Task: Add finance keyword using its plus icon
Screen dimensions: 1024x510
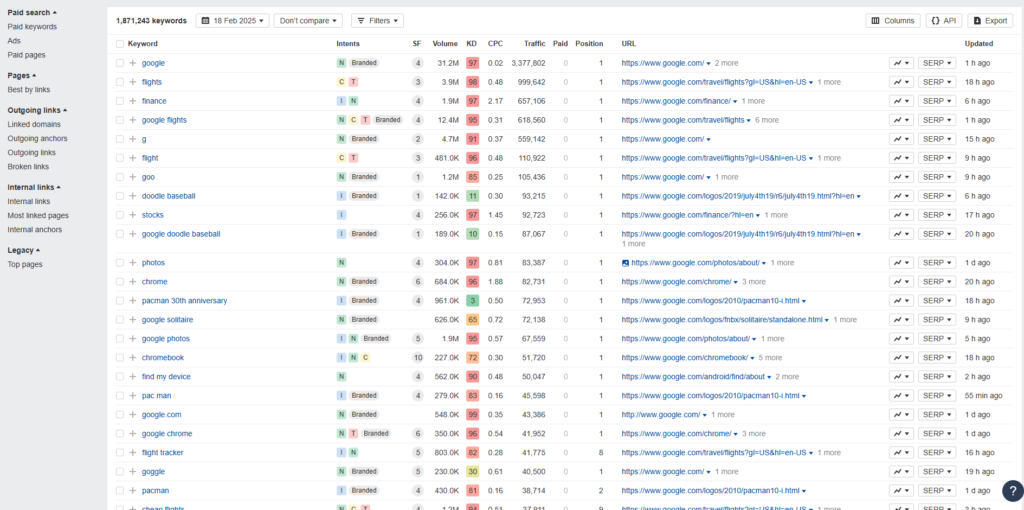Action: click(133, 101)
